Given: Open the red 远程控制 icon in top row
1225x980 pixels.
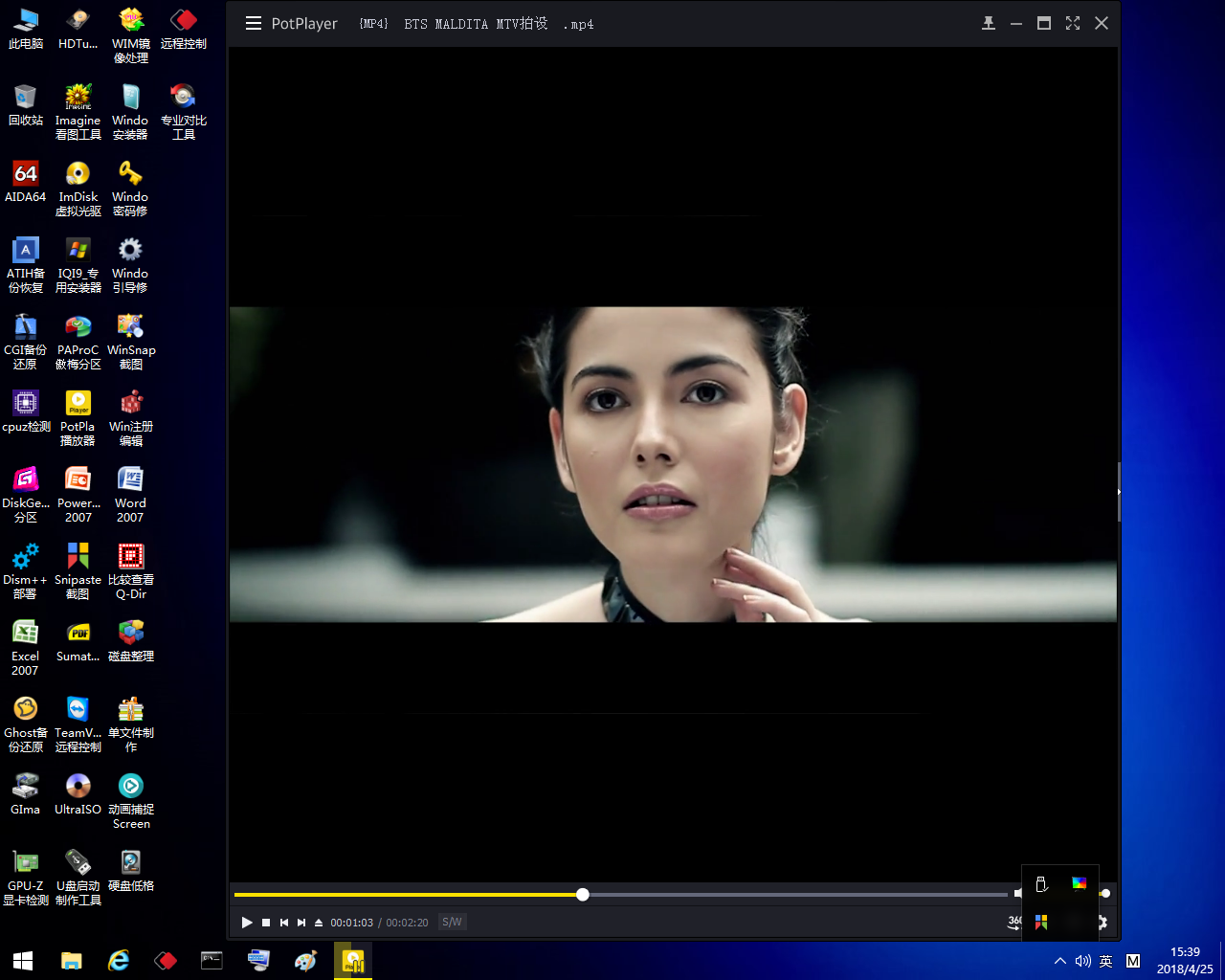Looking at the screenshot, I should (x=184, y=29).
